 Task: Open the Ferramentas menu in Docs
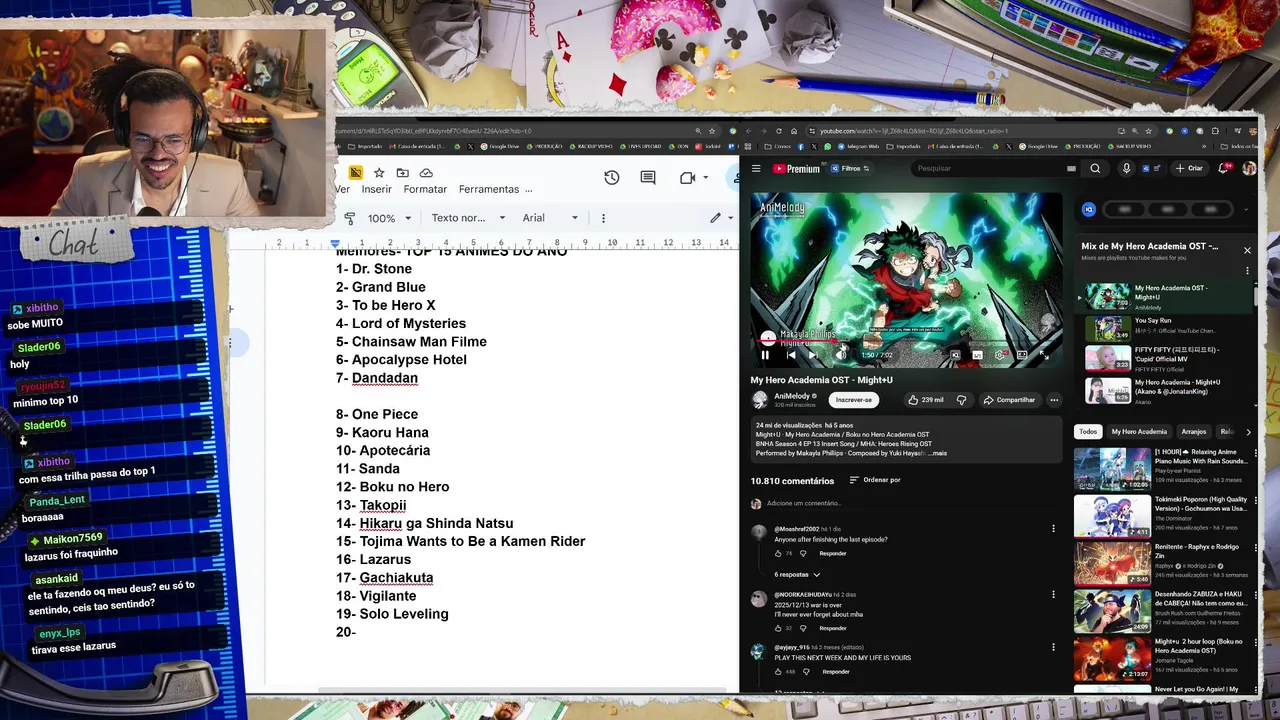point(489,189)
